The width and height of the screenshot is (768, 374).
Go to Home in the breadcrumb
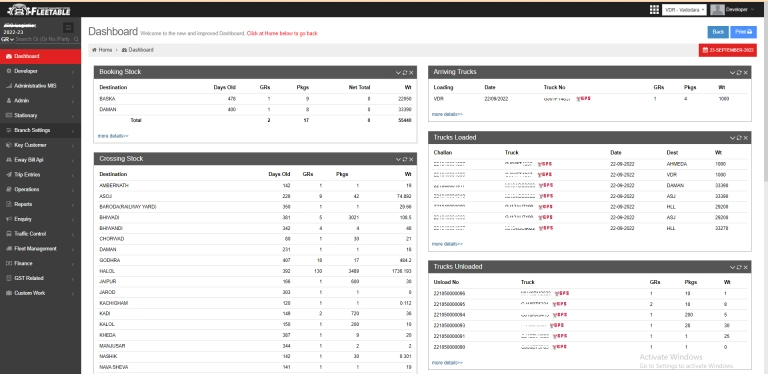(x=102, y=50)
